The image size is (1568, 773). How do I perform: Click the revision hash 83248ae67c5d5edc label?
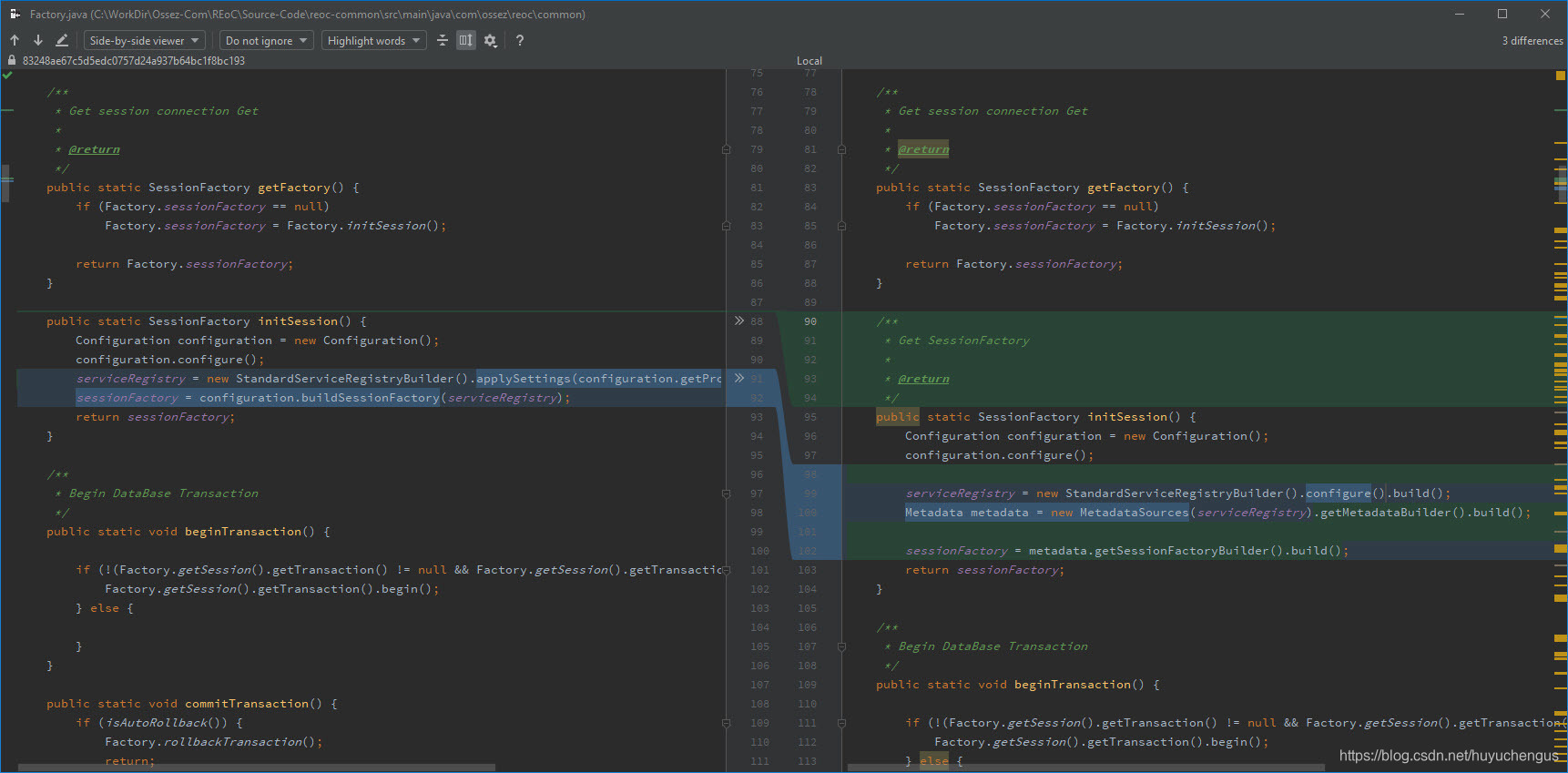134,61
